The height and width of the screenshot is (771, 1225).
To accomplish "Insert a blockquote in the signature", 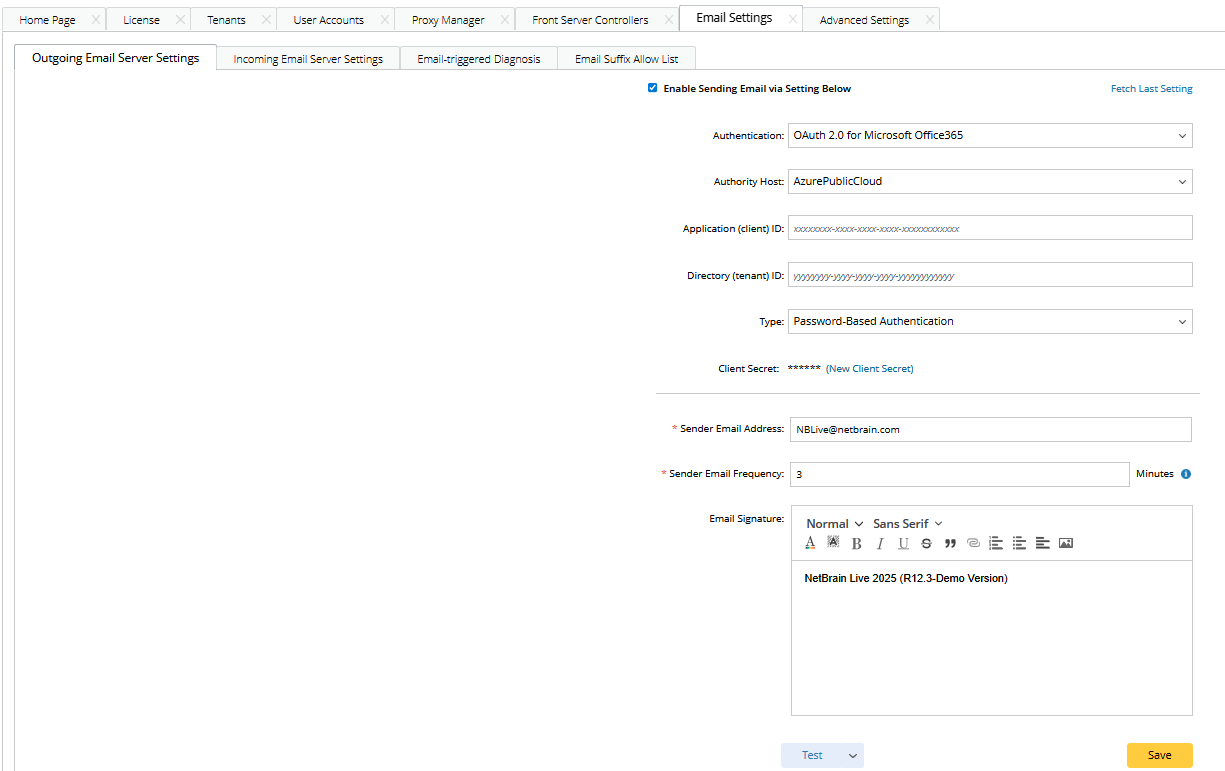I will (x=950, y=544).
